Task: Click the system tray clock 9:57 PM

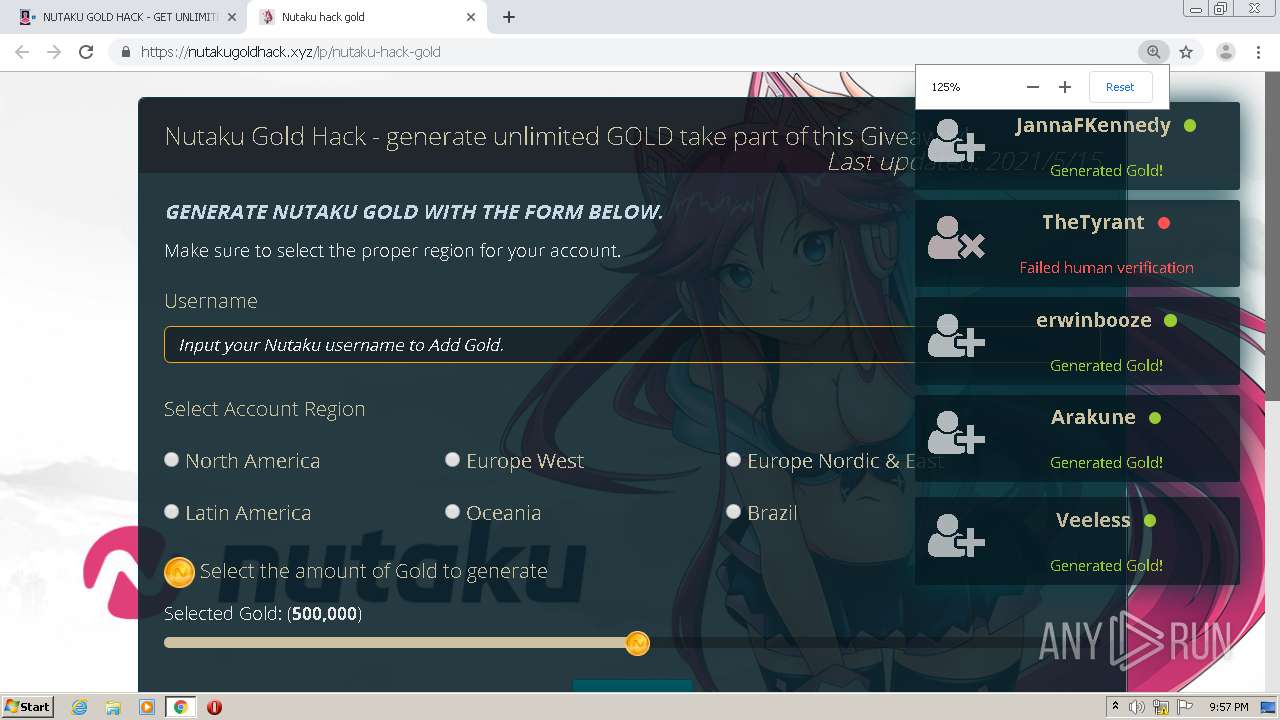Action: (x=1228, y=707)
